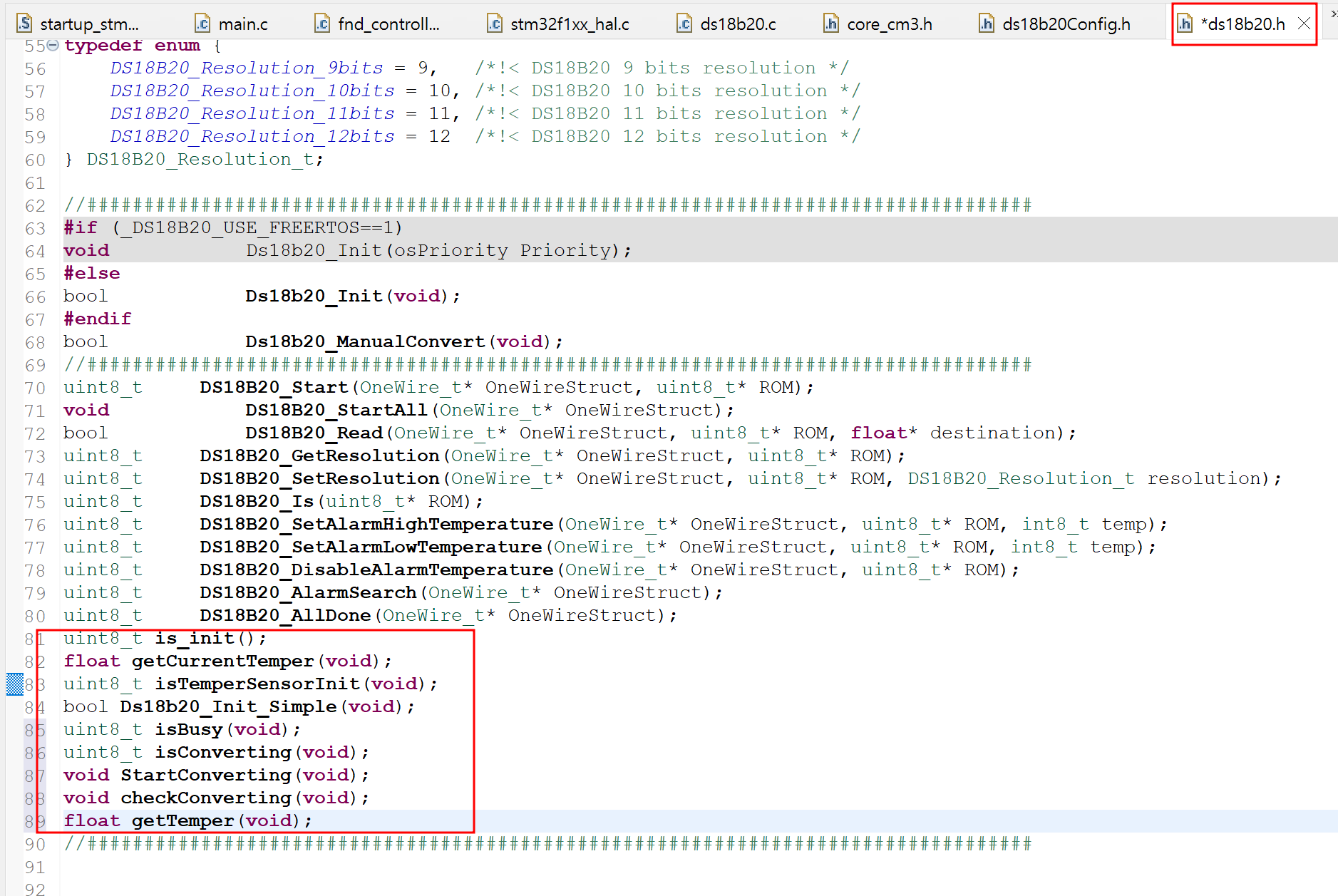Click on DS18B20_Resolution_9bits enum value

pos(247,68)
